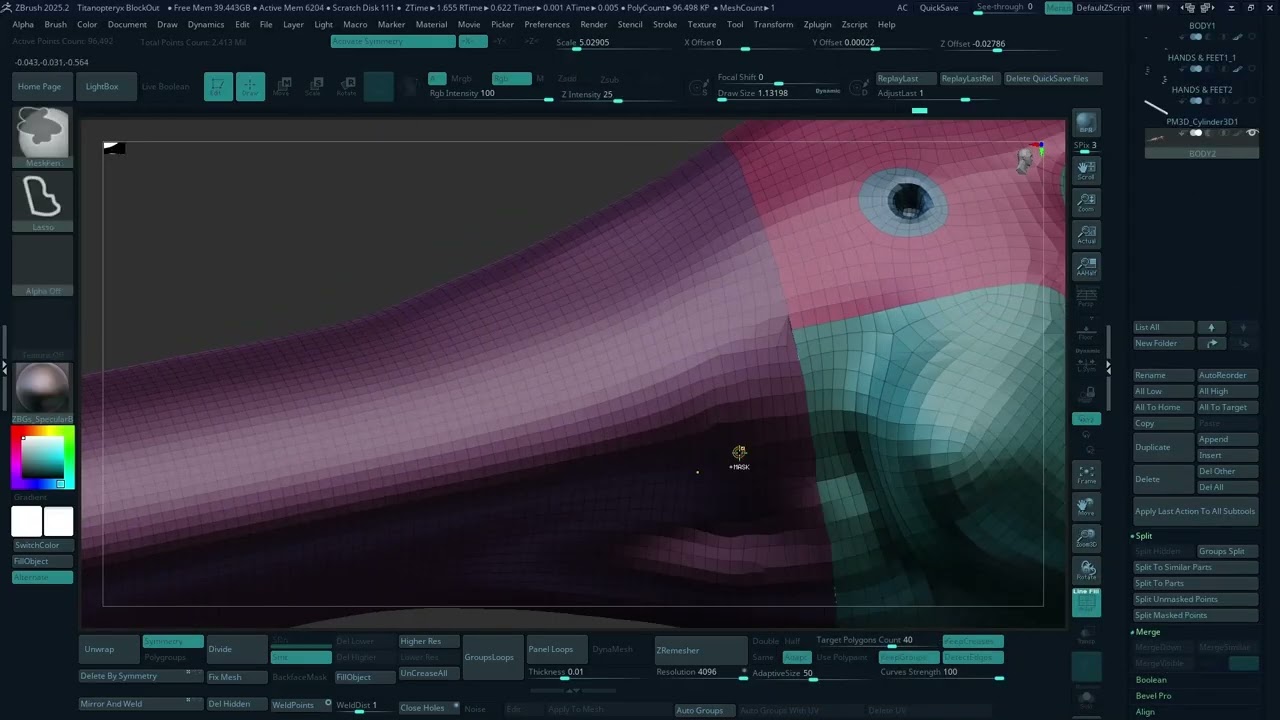Open the Alpha Off picker
Screen dimensions: 1280x720
point(43,266)
